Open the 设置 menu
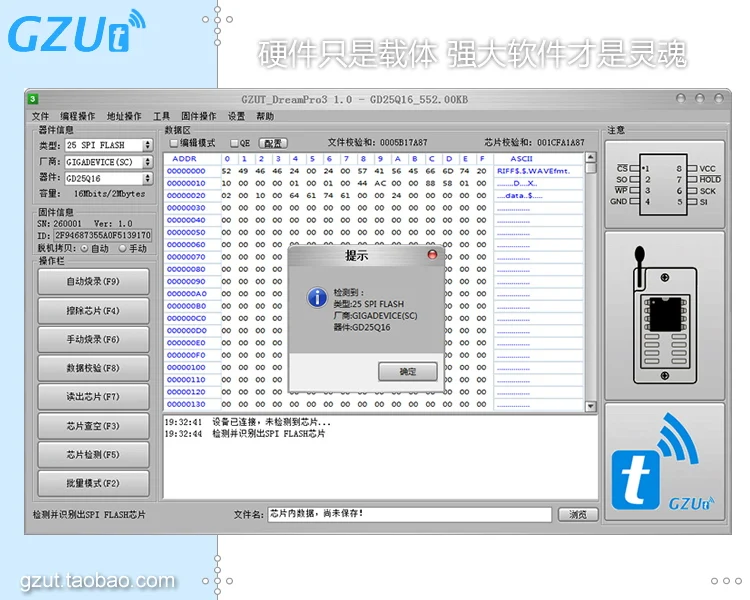 click(x=236, y=116)
